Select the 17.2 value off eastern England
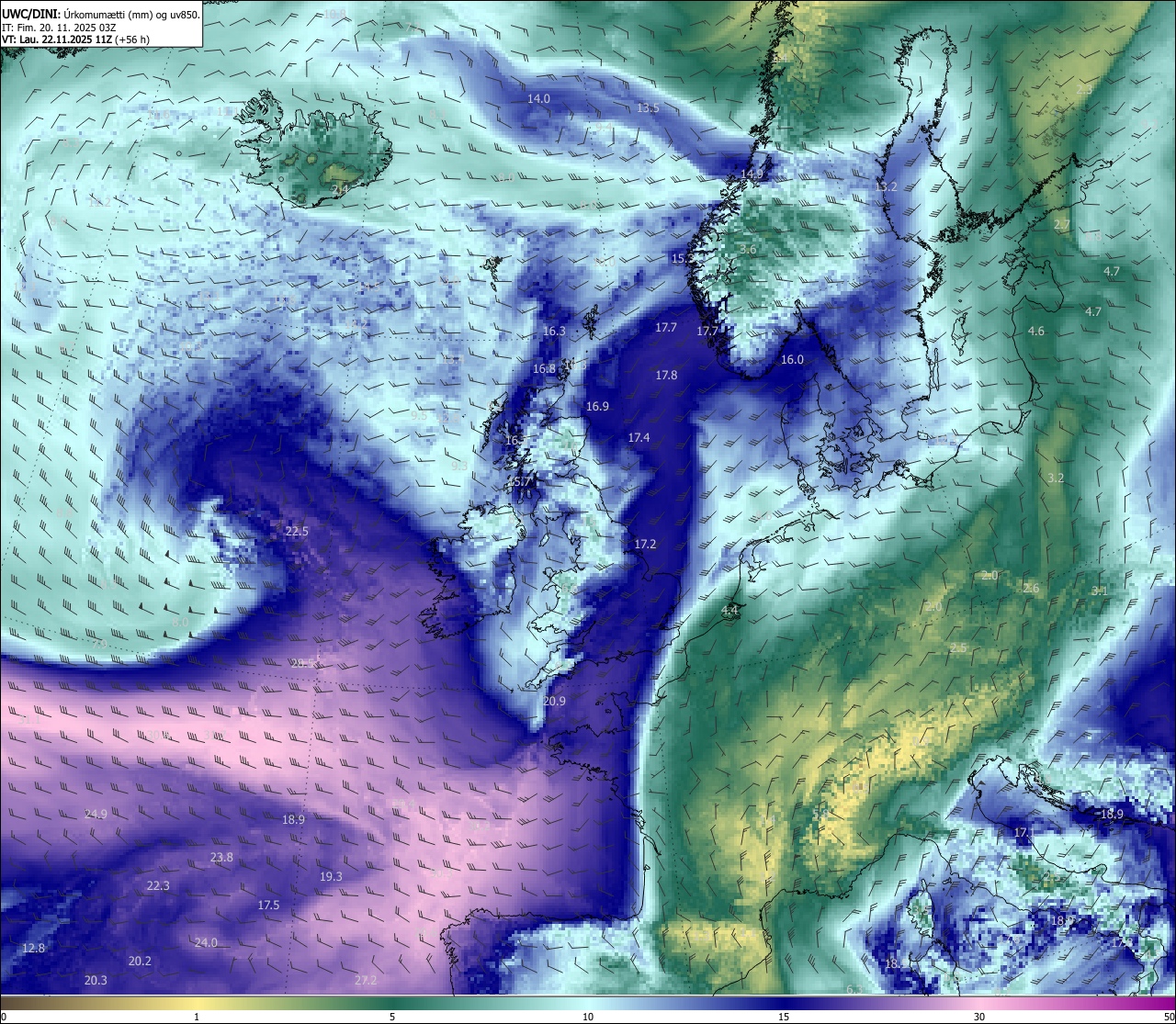1176x1024 pixels. coord(645,545)
